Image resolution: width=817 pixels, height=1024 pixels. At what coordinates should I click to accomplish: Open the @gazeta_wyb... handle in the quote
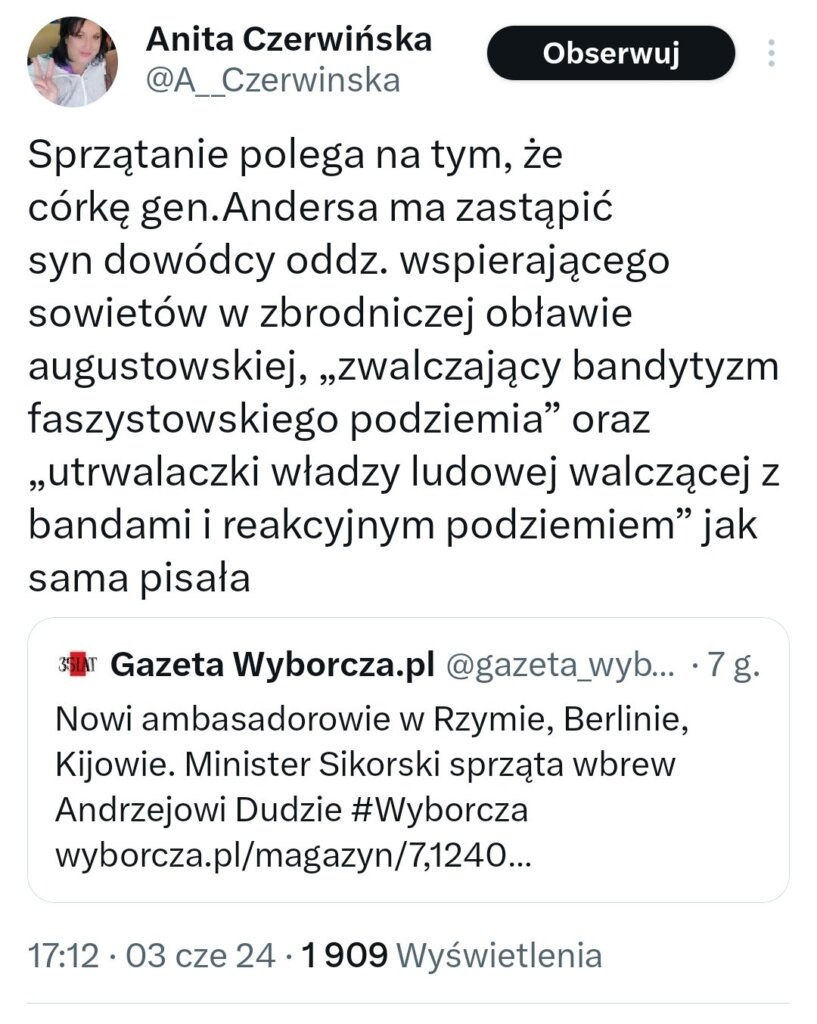[x=561, y=665]
